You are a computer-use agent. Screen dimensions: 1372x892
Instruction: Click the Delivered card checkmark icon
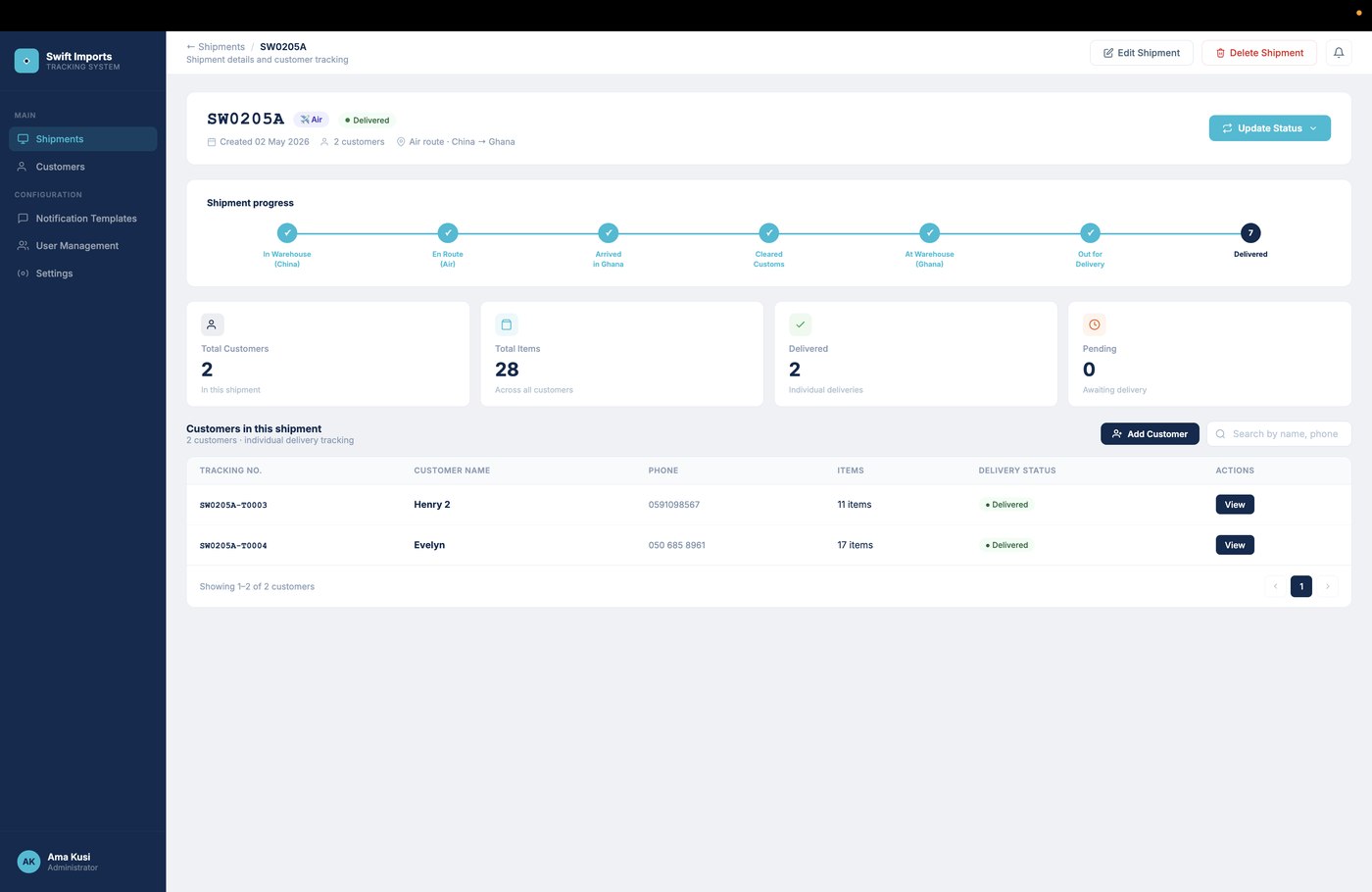800,324
